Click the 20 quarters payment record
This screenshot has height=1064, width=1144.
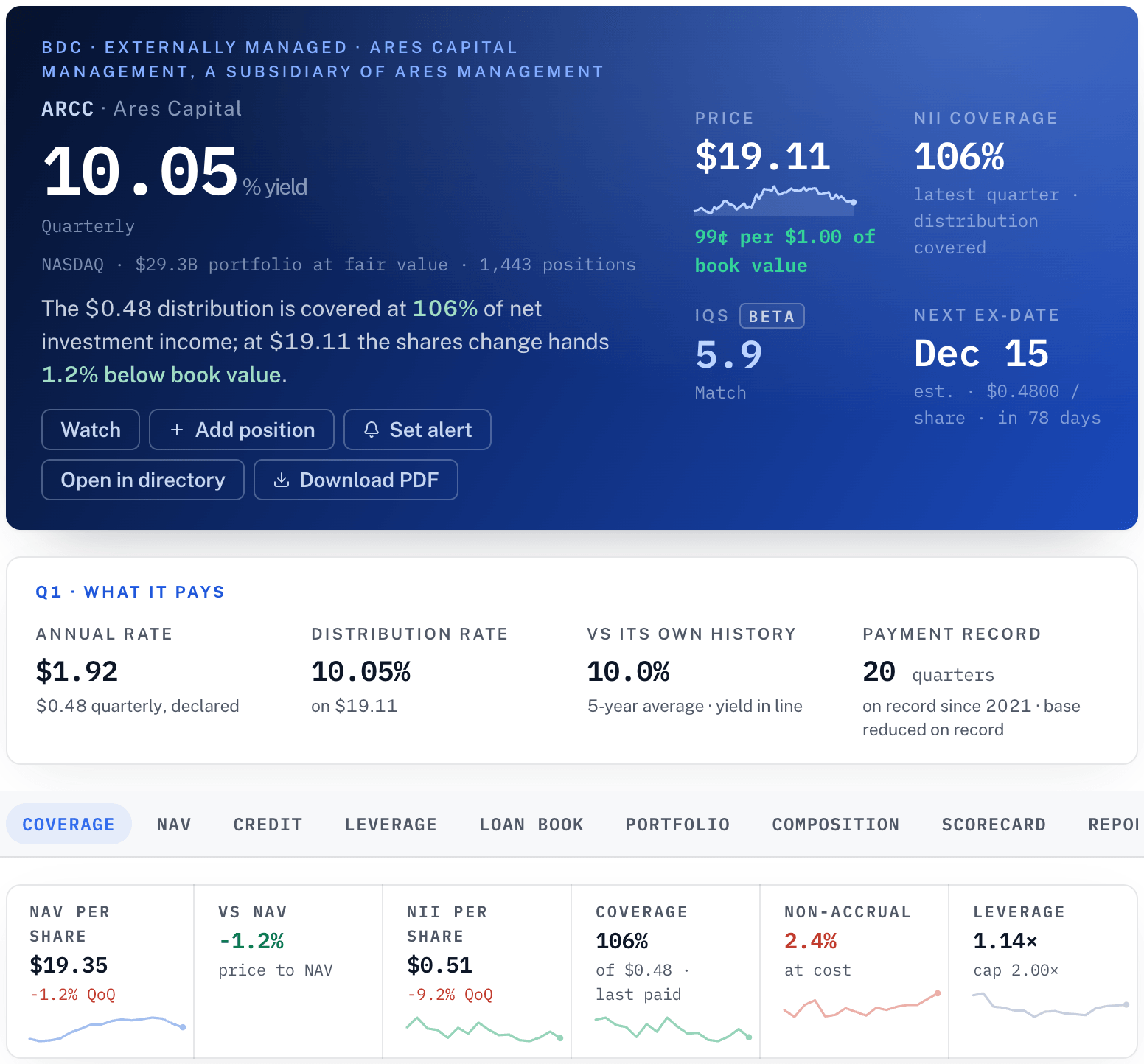pos(928,672)
